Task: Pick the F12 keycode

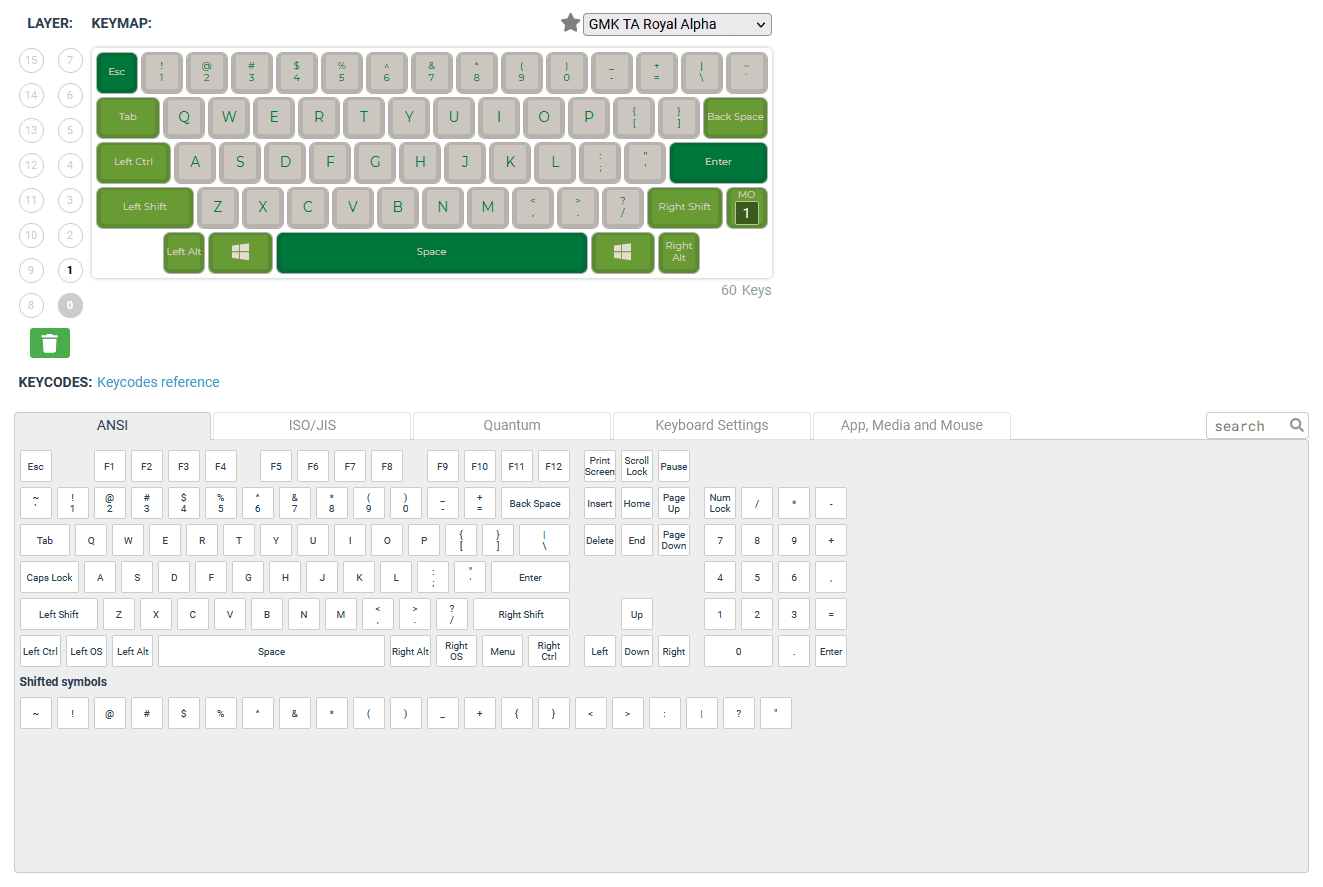Action: coord(554,466)
